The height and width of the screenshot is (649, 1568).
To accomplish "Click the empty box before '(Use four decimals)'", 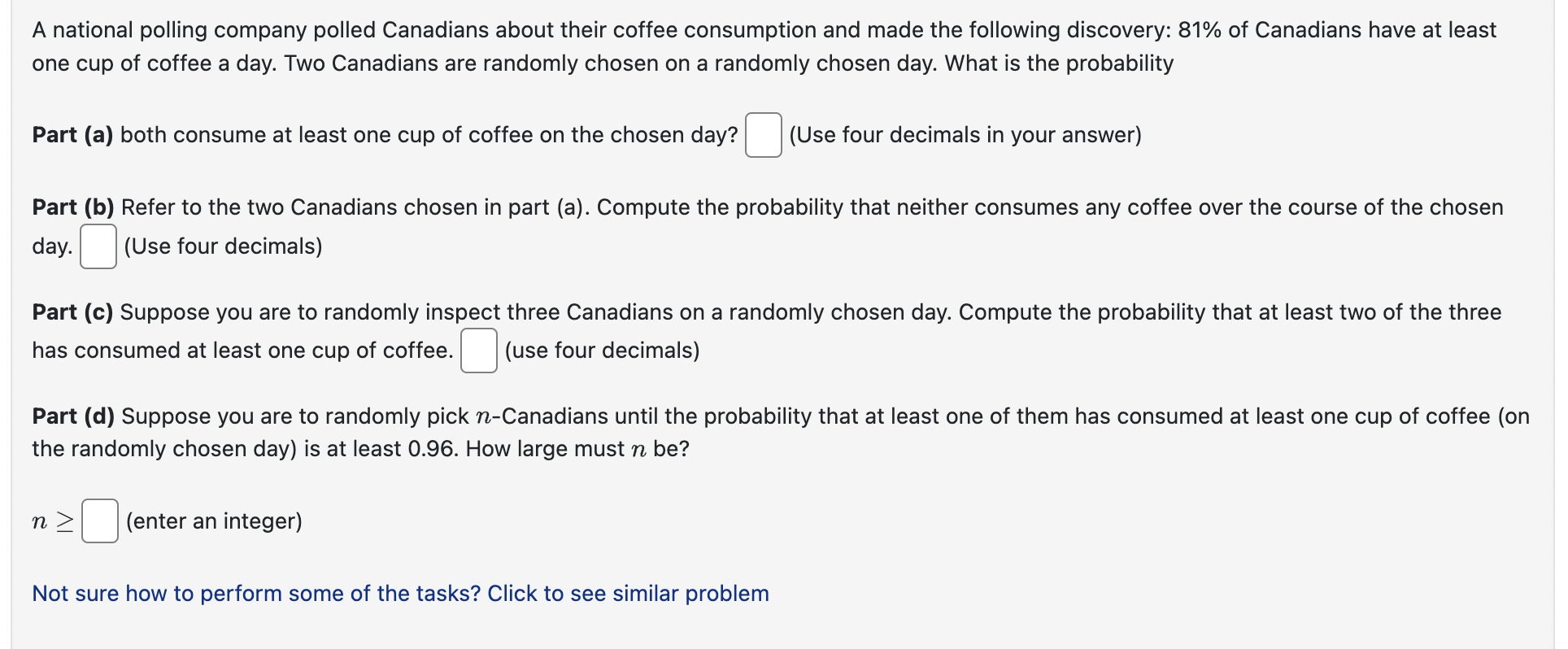I will tap(97, 246).
